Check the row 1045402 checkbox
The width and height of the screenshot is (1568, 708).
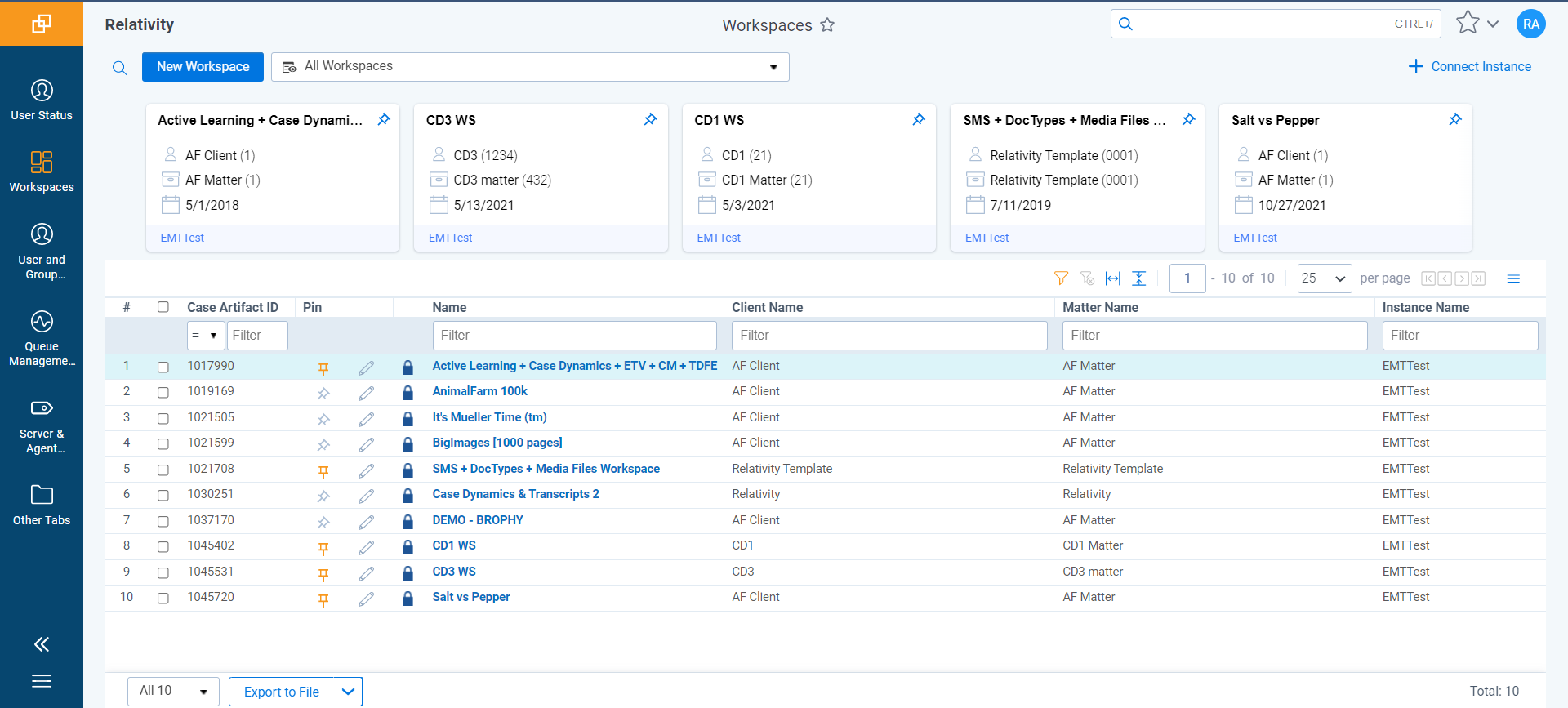(163, 547)
